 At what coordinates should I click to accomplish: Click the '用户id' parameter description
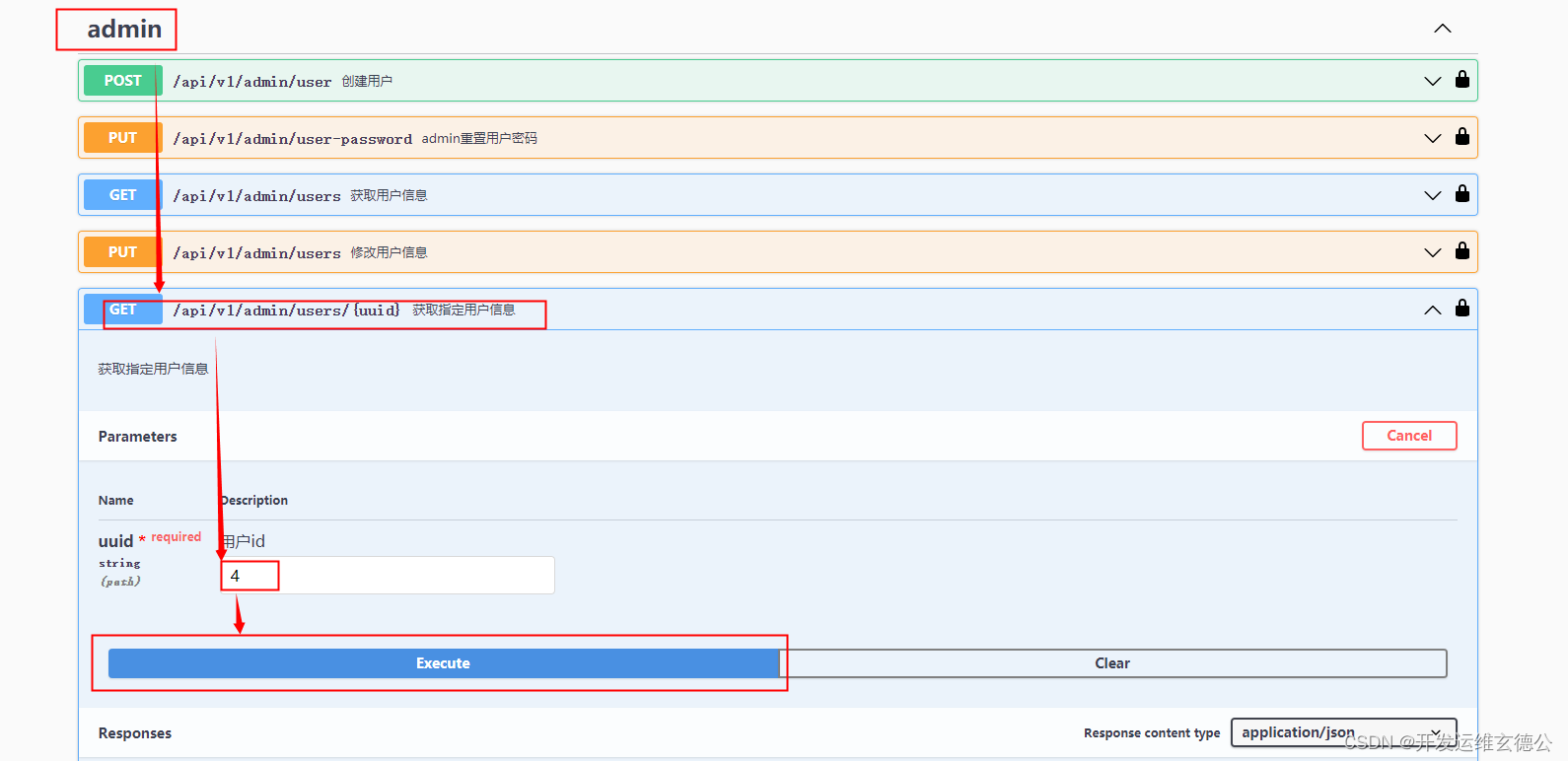pyautogui.click(x=244, y=541)
